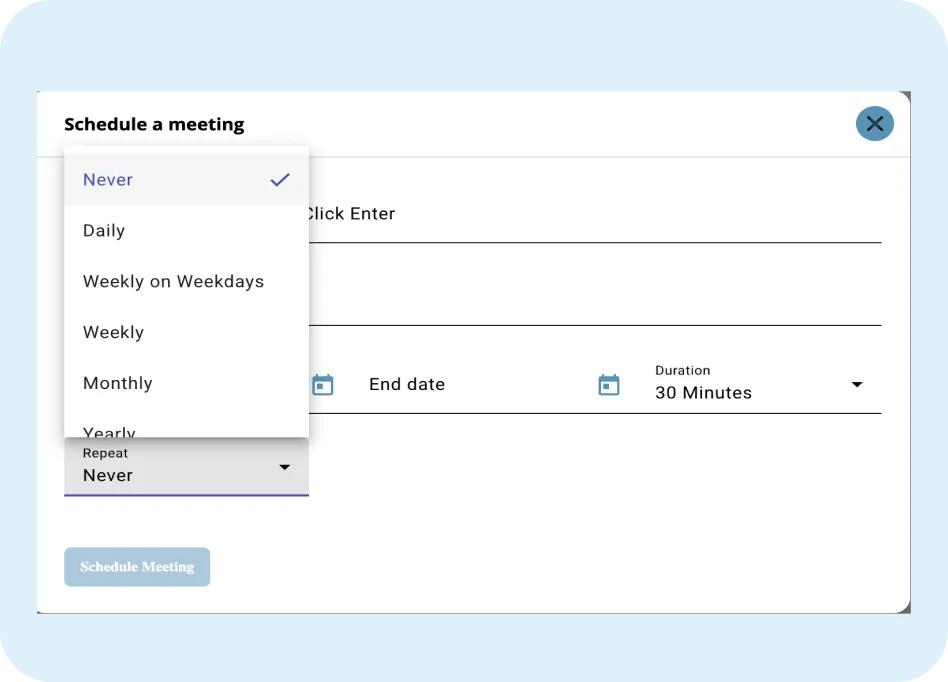Select Yearly at the list bottom
The width and height of the screenshot is (948, 682).
pyautogui.click(x=110, y=430)
